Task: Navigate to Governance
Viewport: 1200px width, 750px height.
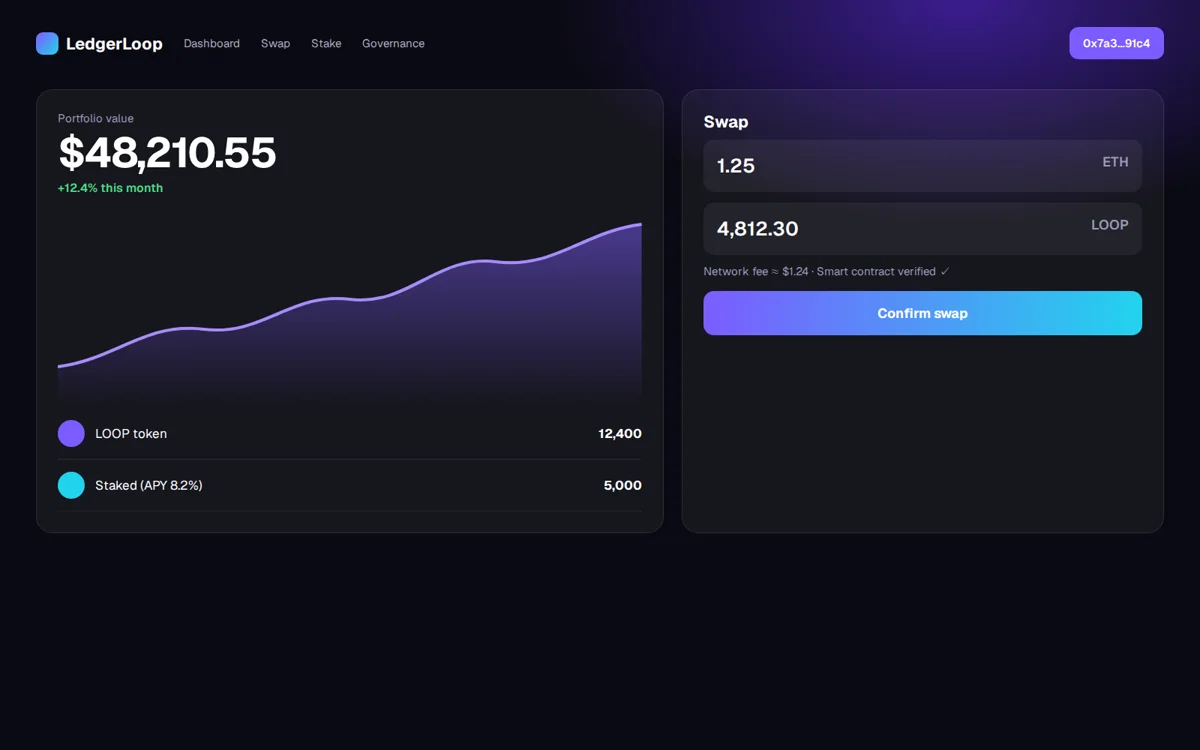Action: point(393,44)
